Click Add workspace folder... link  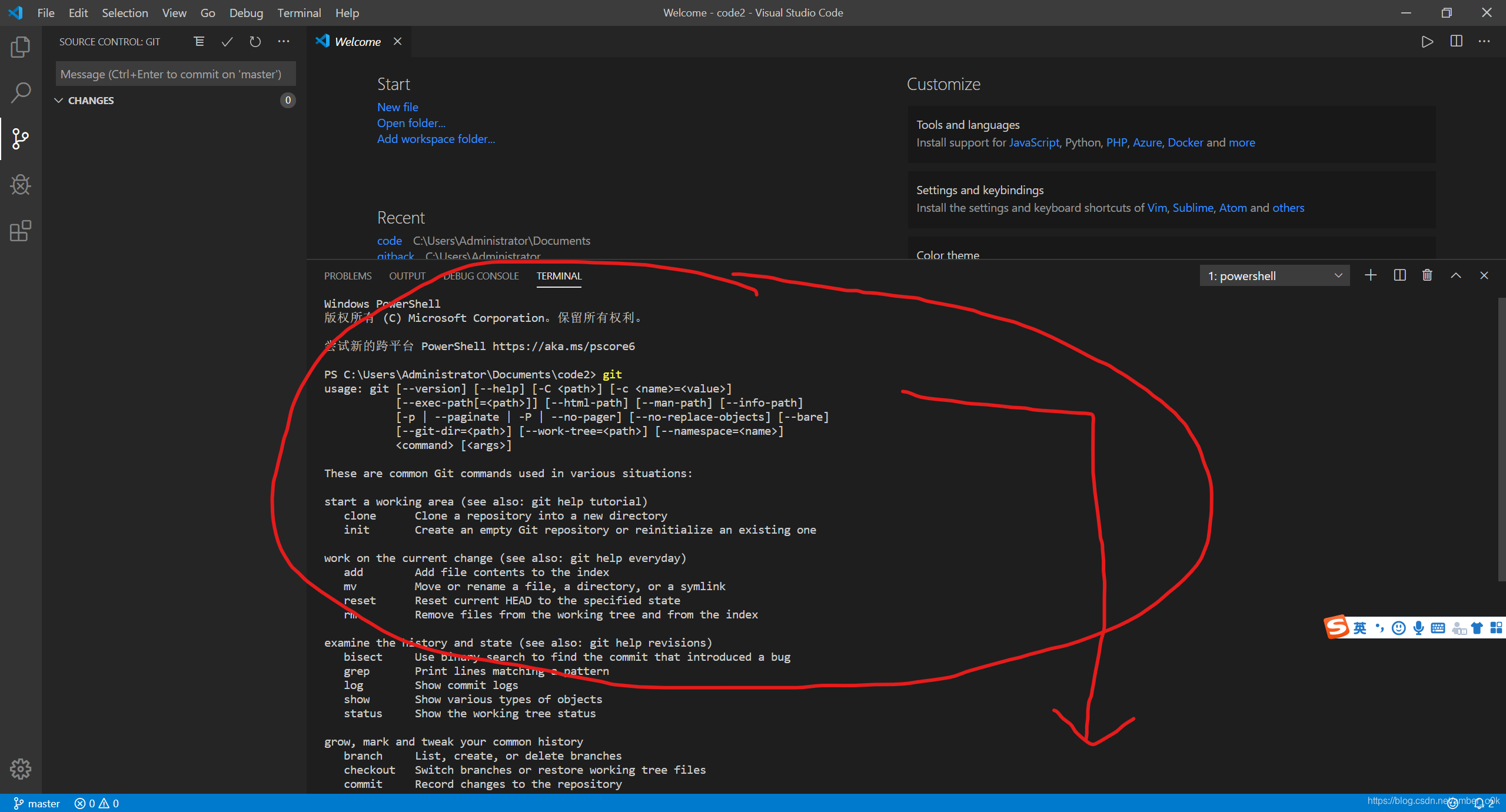coord(436,139)
